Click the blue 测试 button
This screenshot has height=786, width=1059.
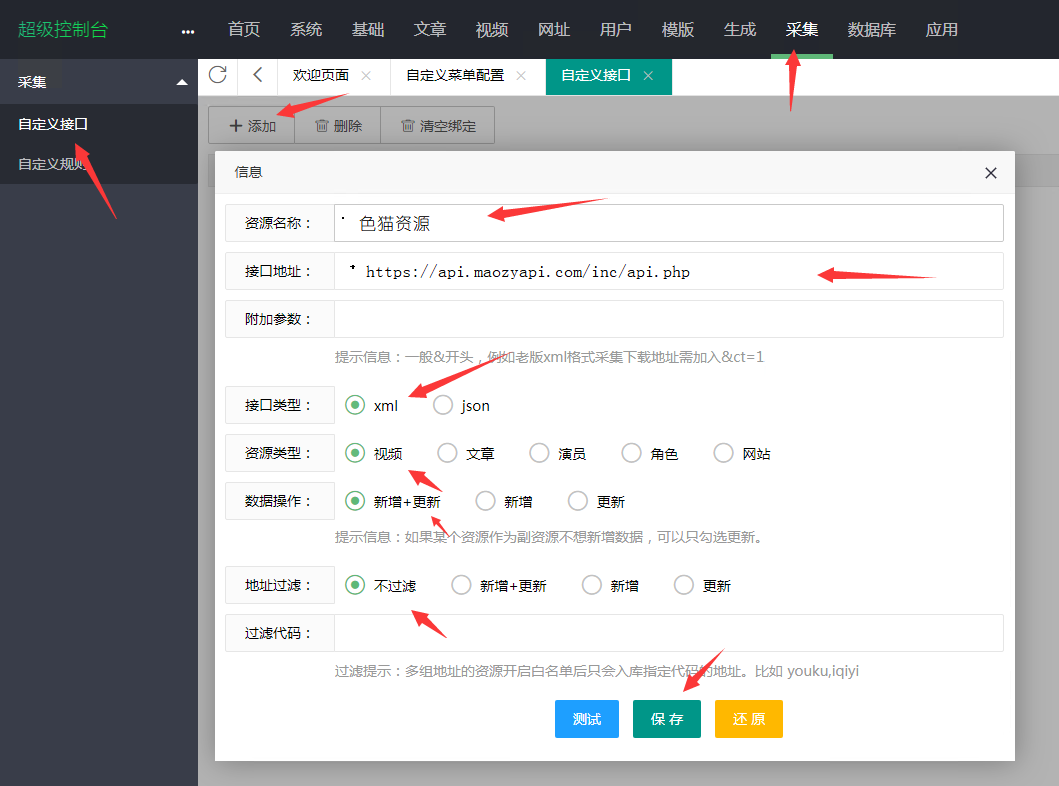tap(587, 719)
